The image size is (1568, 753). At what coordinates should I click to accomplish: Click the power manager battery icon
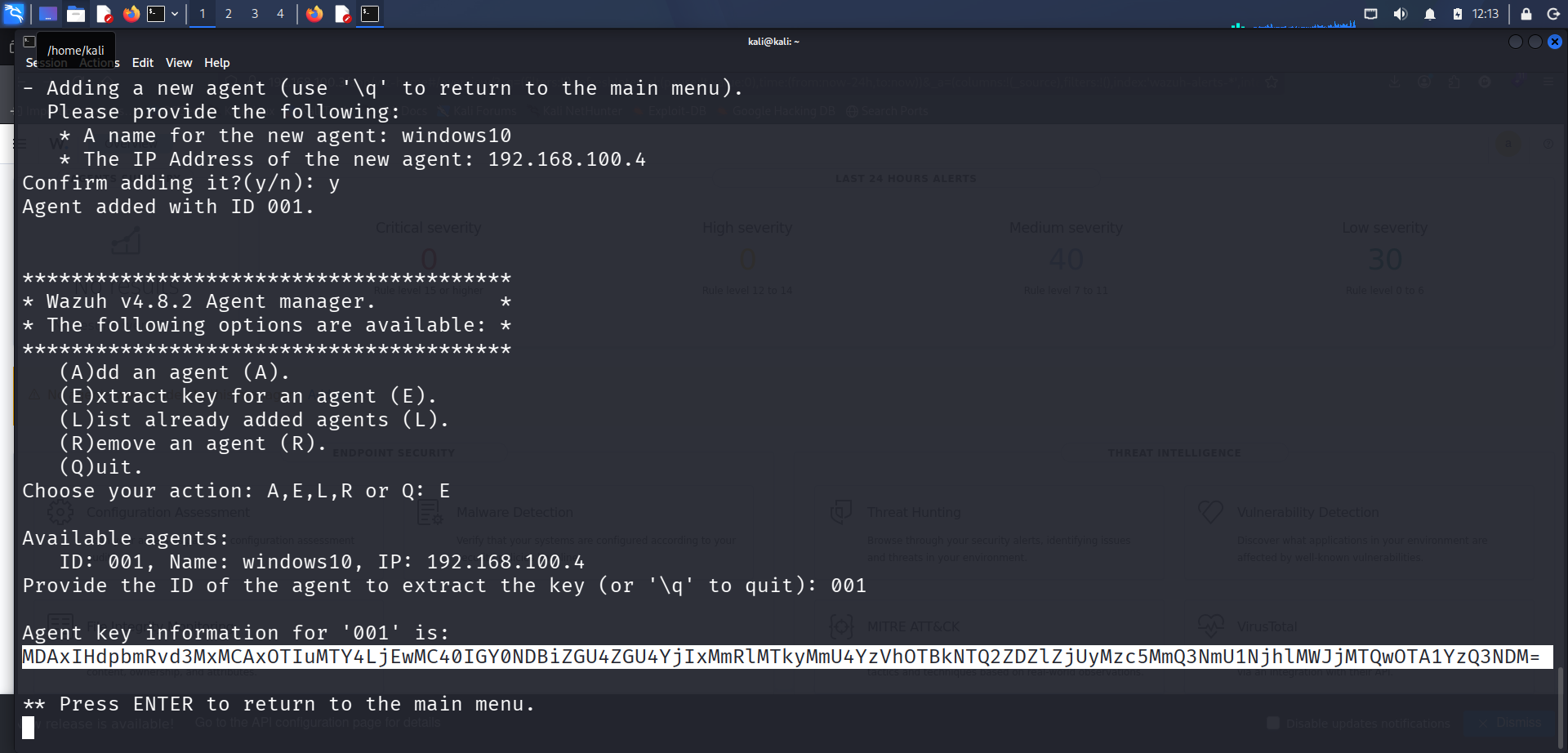click(1458, 14)
